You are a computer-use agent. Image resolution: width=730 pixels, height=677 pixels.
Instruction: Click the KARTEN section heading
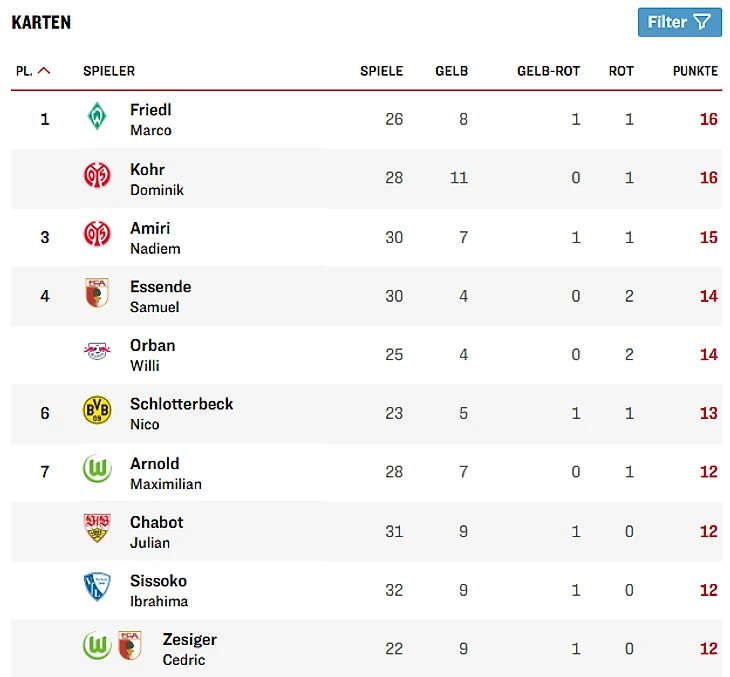coord(41,22)
